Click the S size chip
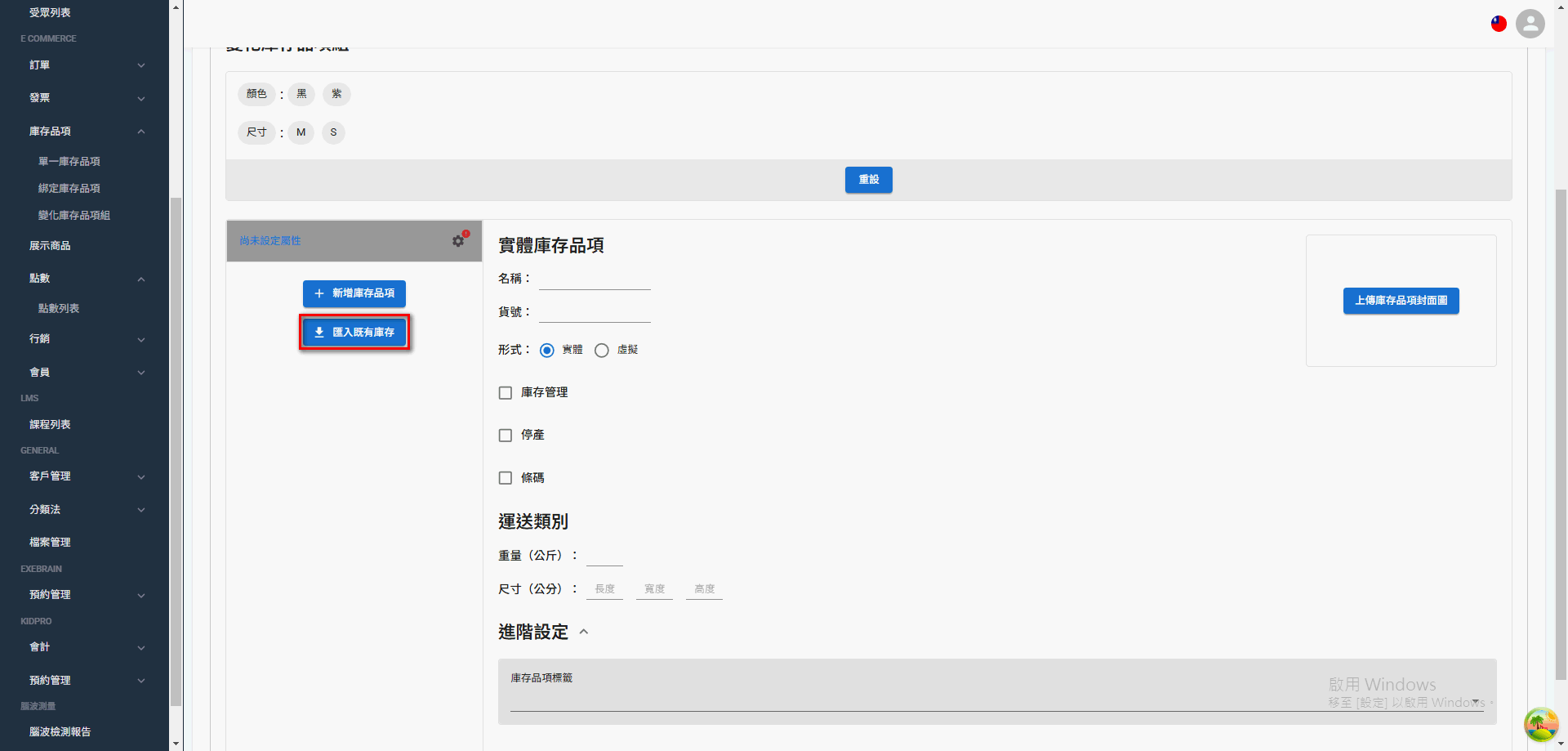The image size is (1568, 751). 333,132
